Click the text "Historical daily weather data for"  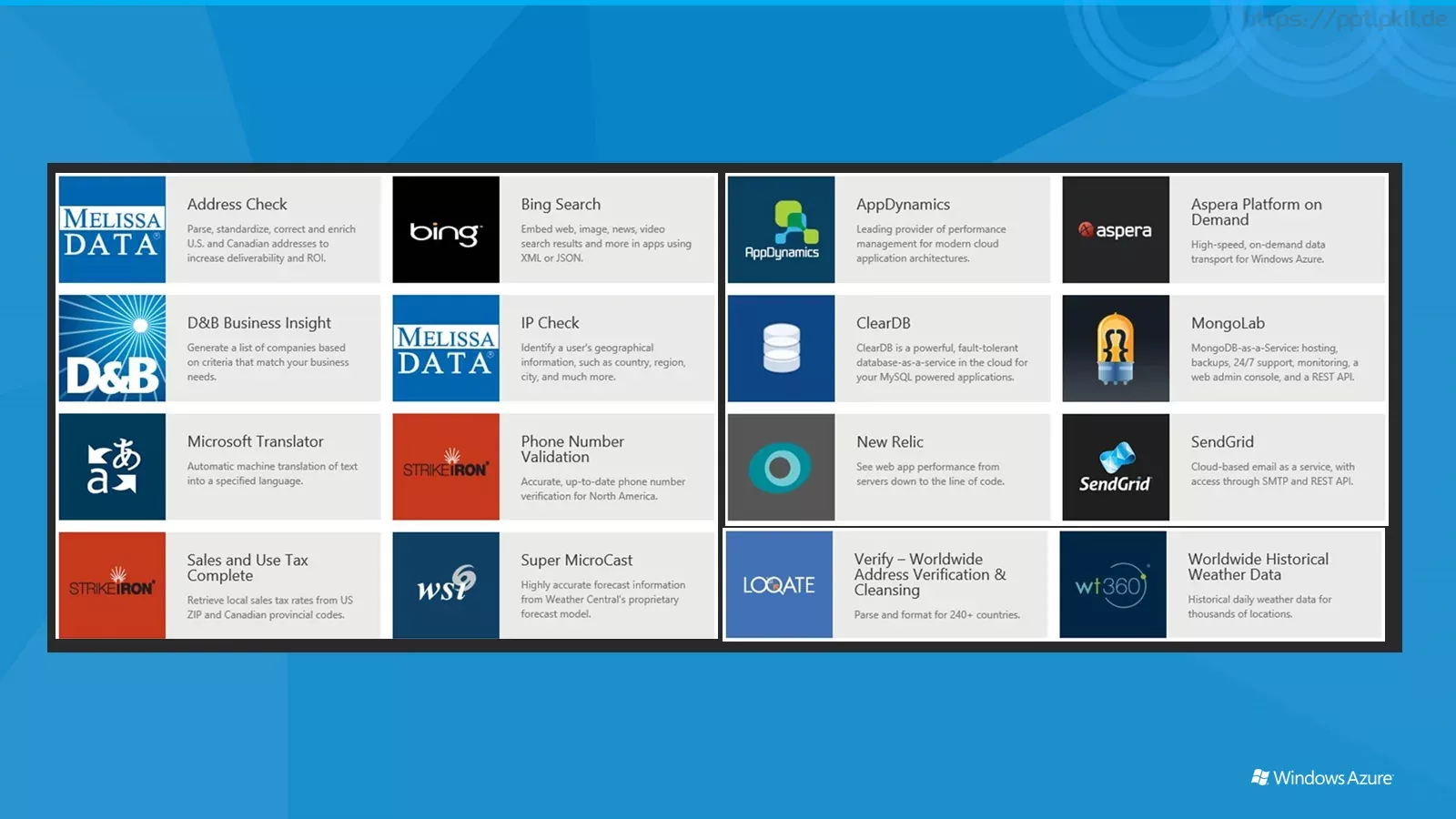click(x=1259, y=599)
